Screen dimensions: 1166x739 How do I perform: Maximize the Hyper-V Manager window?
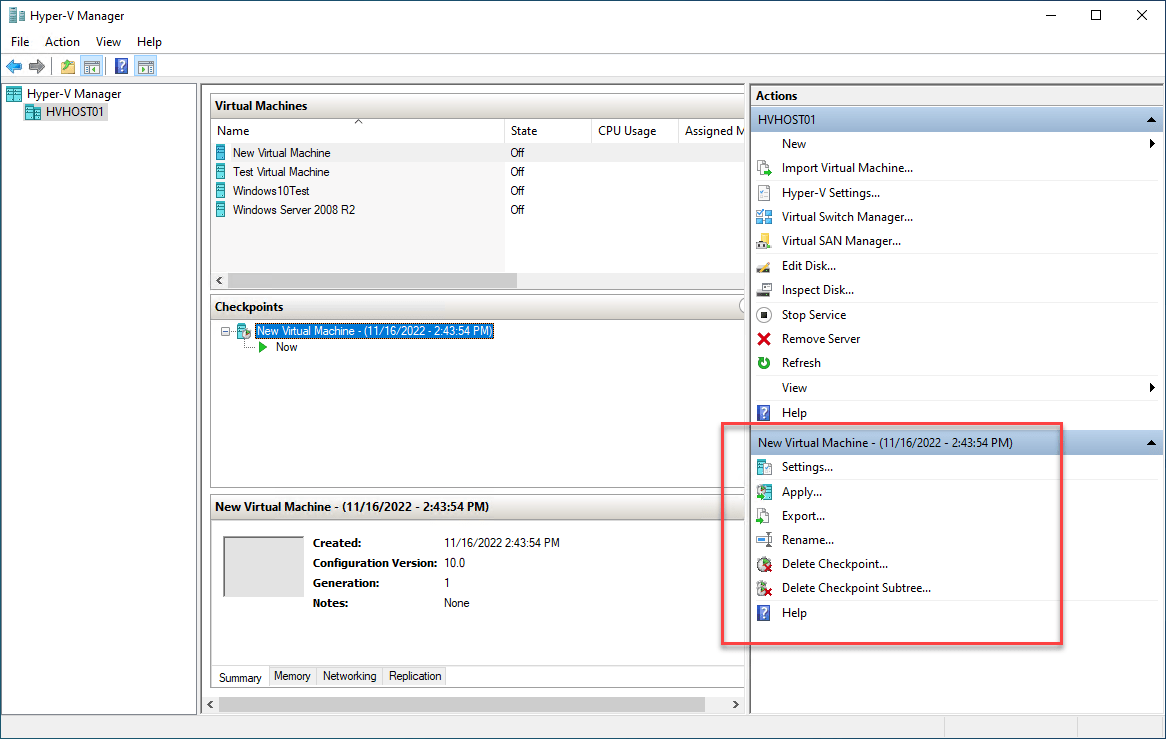point(1096,16)
